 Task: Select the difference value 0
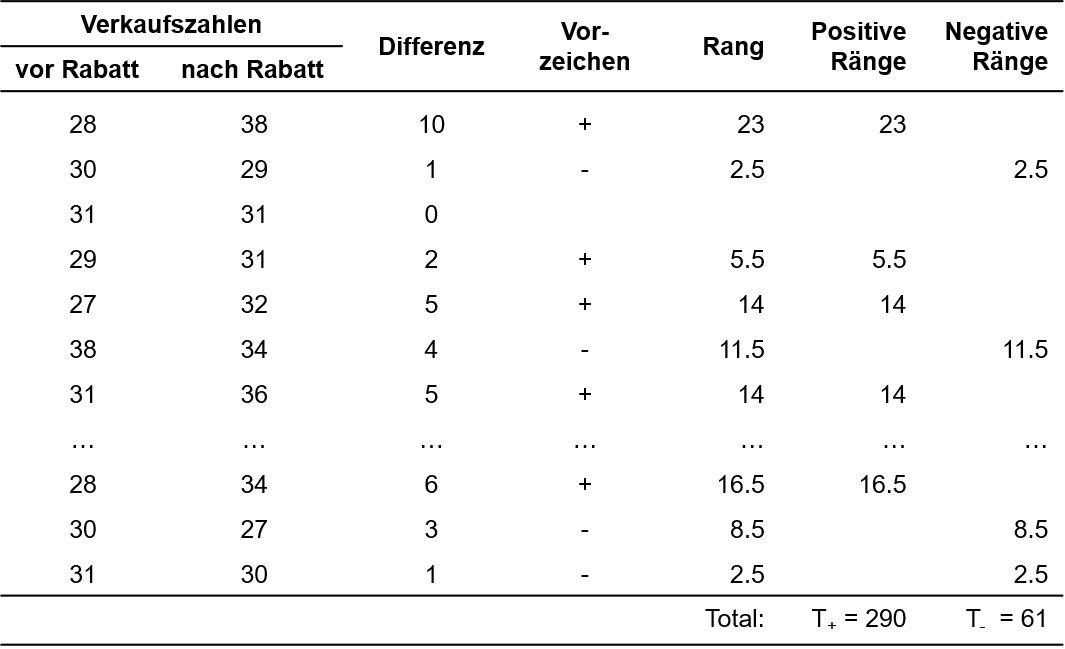pyautogui.click(x=431, y=215)
